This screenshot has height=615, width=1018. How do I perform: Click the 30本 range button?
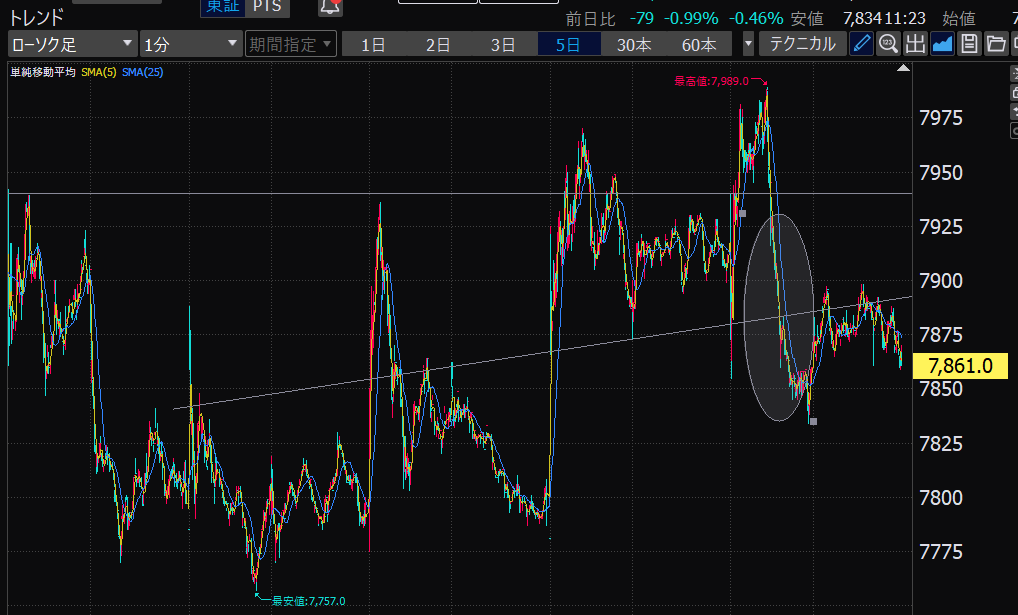[634, 44]
